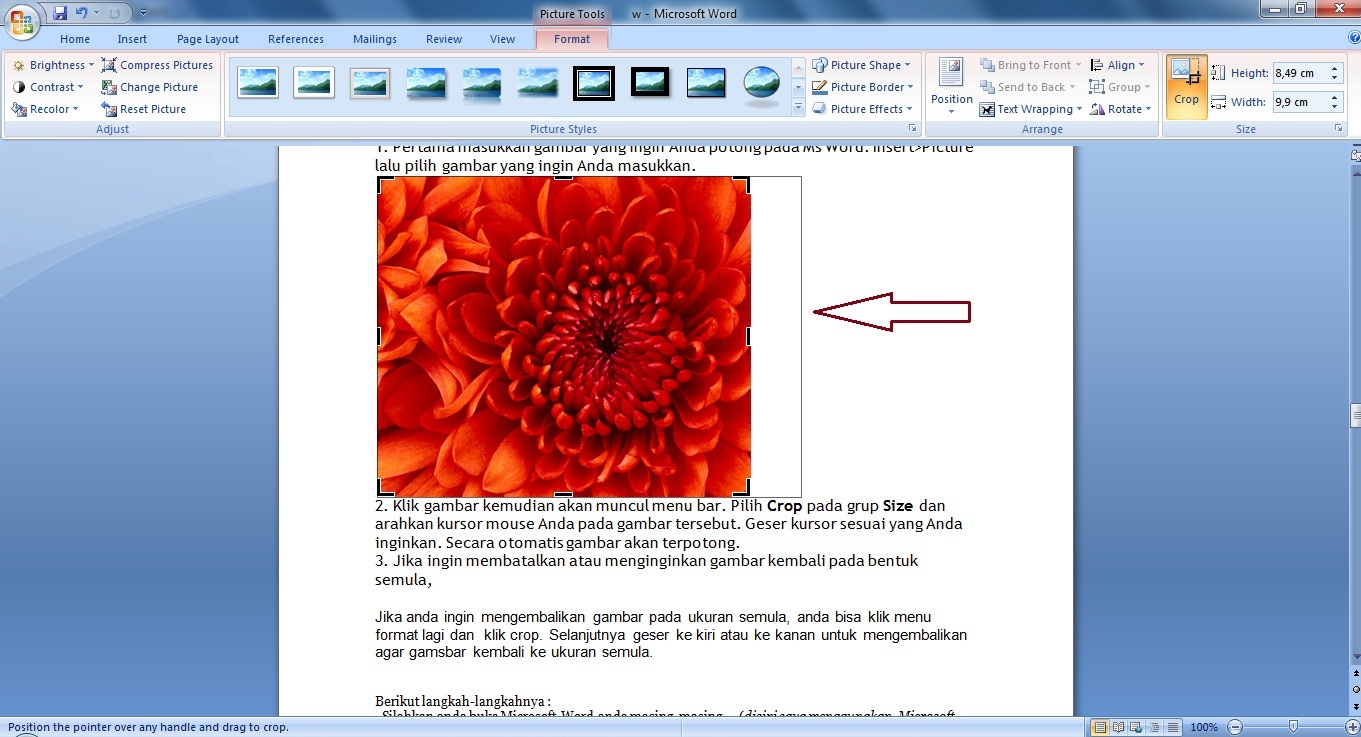Open the Contrast dropdown
Image resolution: width=1361 pixels, height=737 pixels.
tap(49, 87)
